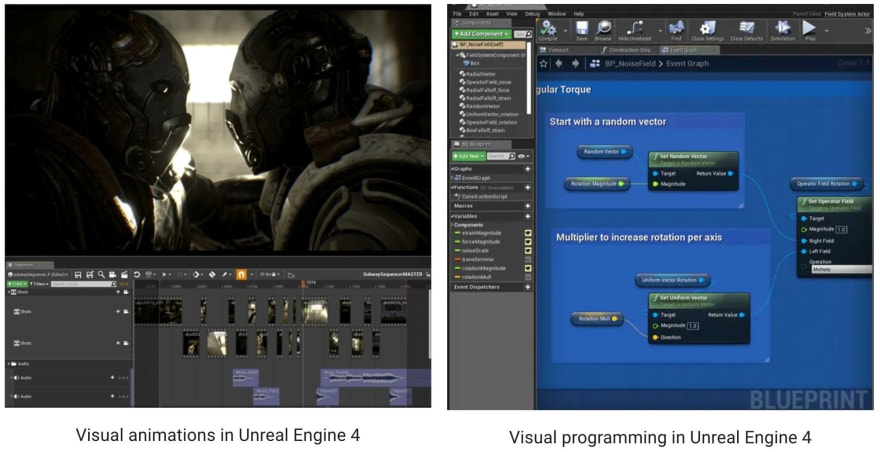Add a new function with plus

coord(528,188)
